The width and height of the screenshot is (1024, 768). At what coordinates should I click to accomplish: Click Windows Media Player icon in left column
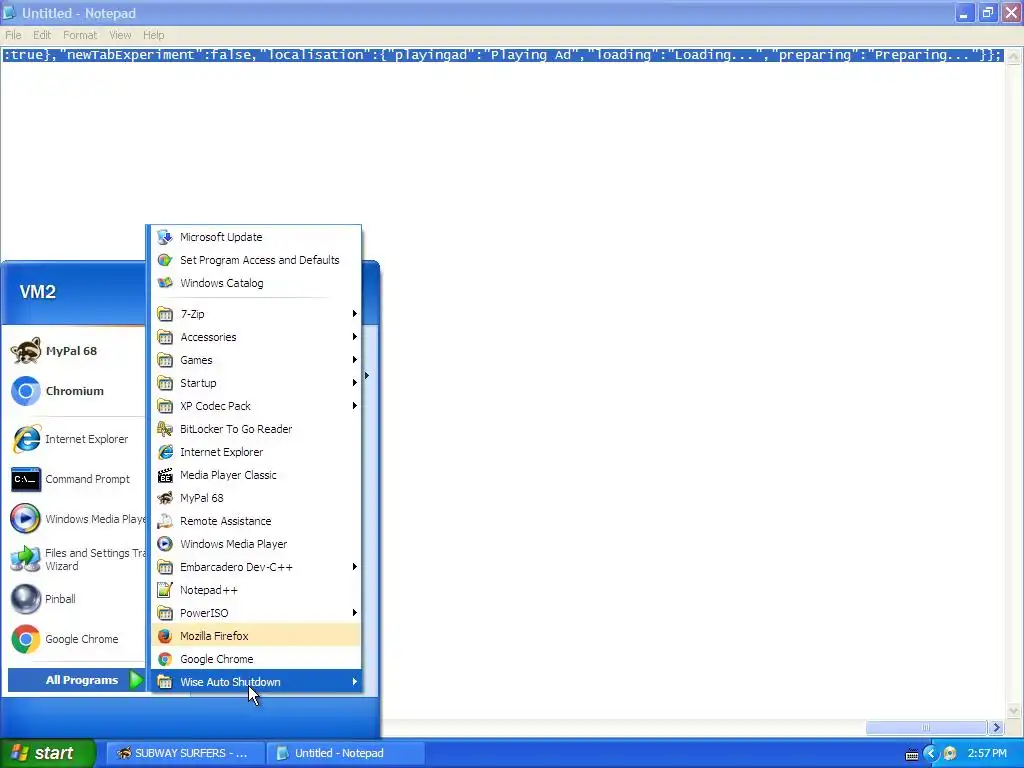25,519
